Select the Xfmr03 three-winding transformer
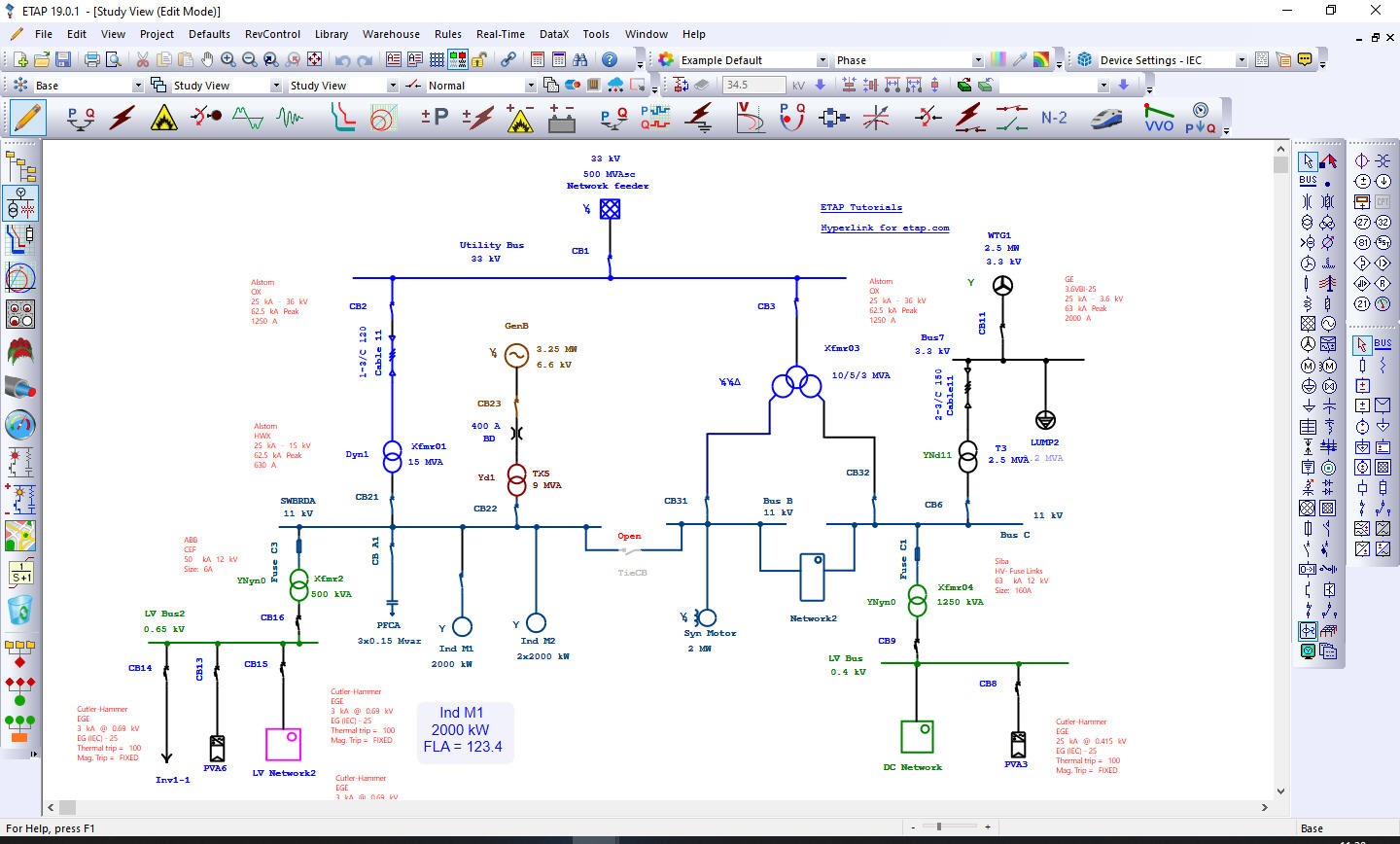The image size is (1400, 844). (796, 383)
